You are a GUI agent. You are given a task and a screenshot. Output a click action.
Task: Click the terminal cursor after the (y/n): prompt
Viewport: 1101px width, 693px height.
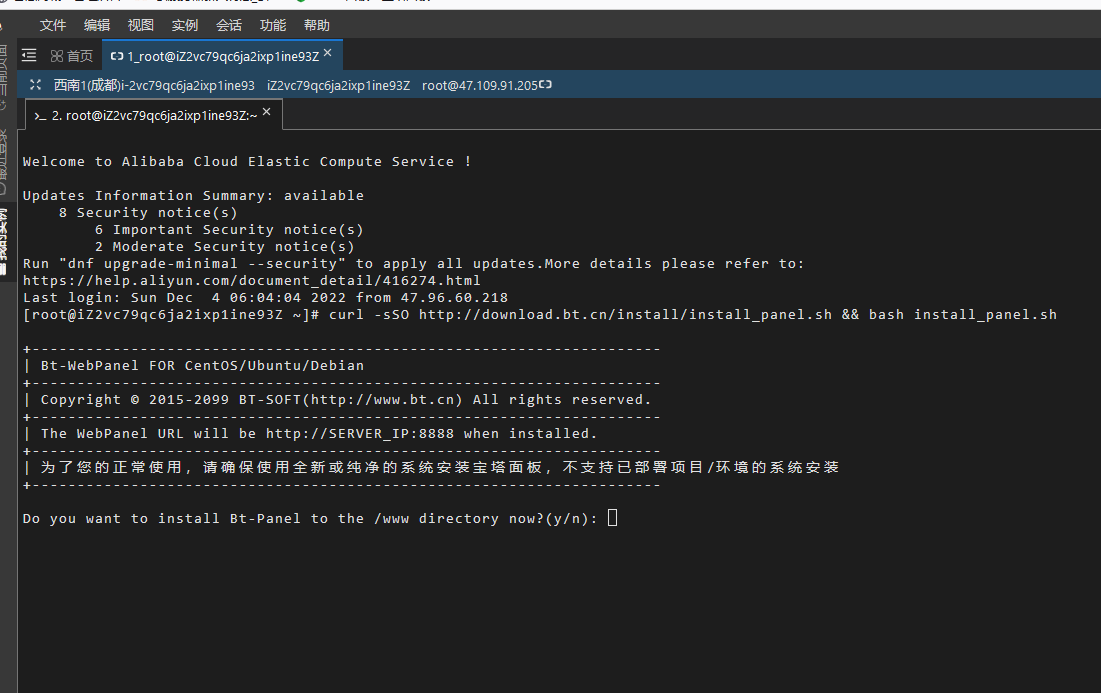click(x=612, y=518)
